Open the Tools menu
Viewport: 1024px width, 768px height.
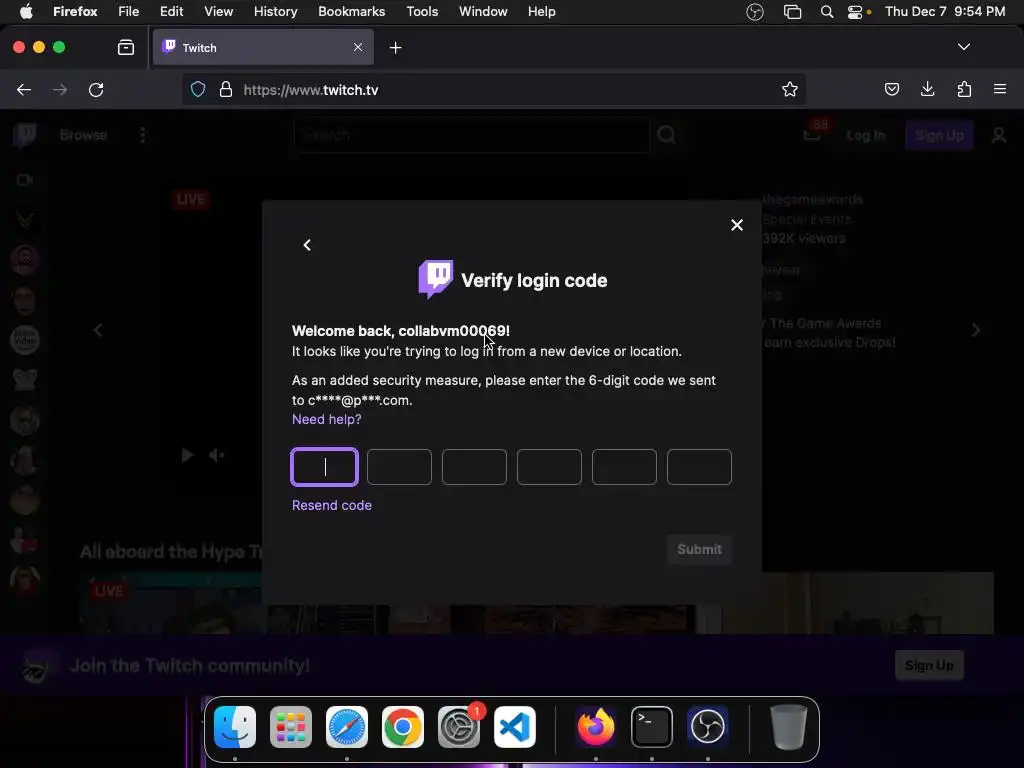coord(422,11)
